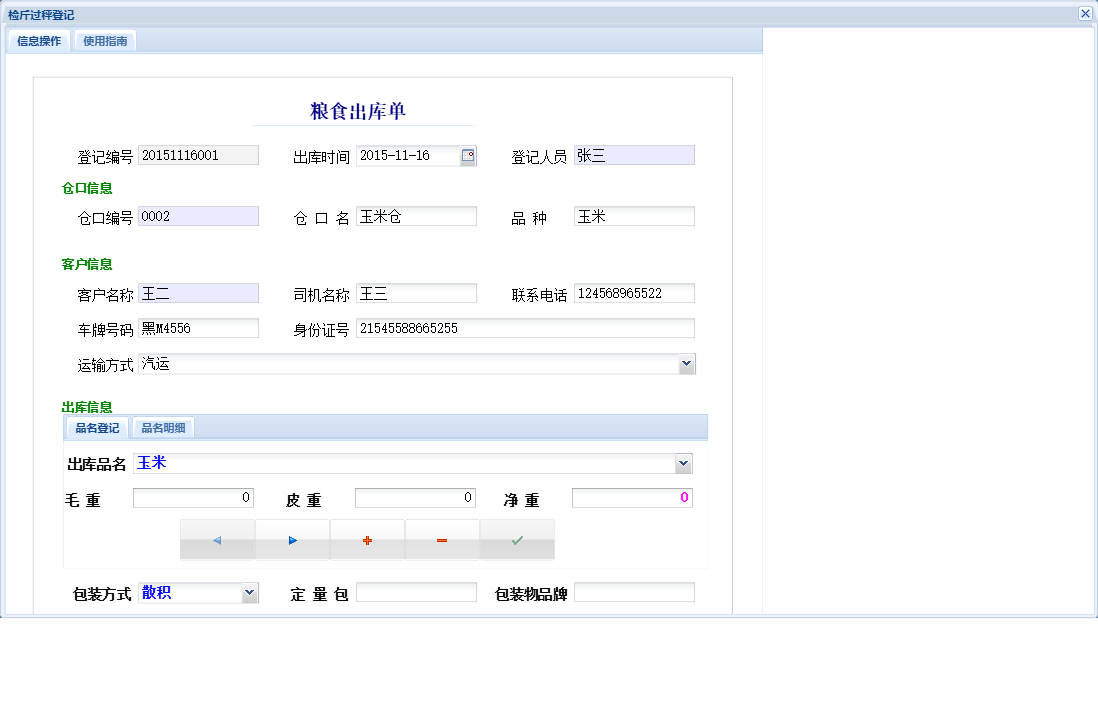Click the minus icon to remove entry
The height and width of the screenshot is (722, 1098).
[x=442, y=539]
